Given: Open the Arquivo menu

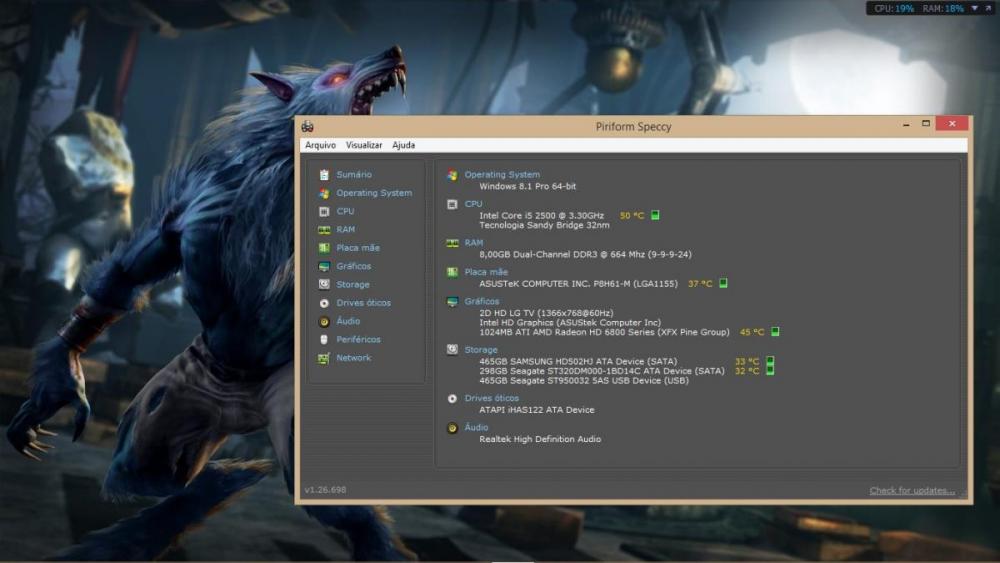Looking at the screenshot, I should coord(320,146).
